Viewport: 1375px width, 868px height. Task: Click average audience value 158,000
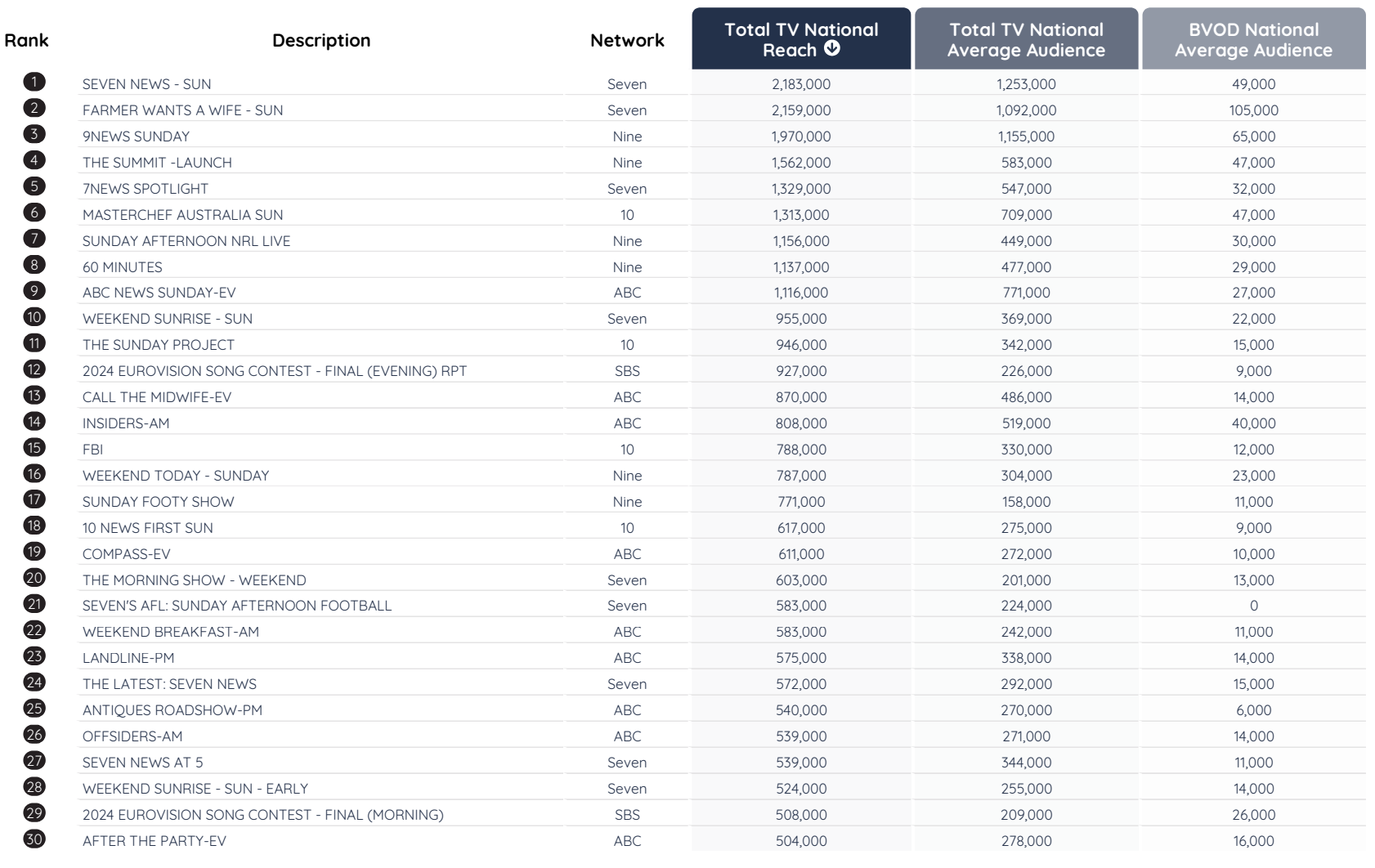1026,502
